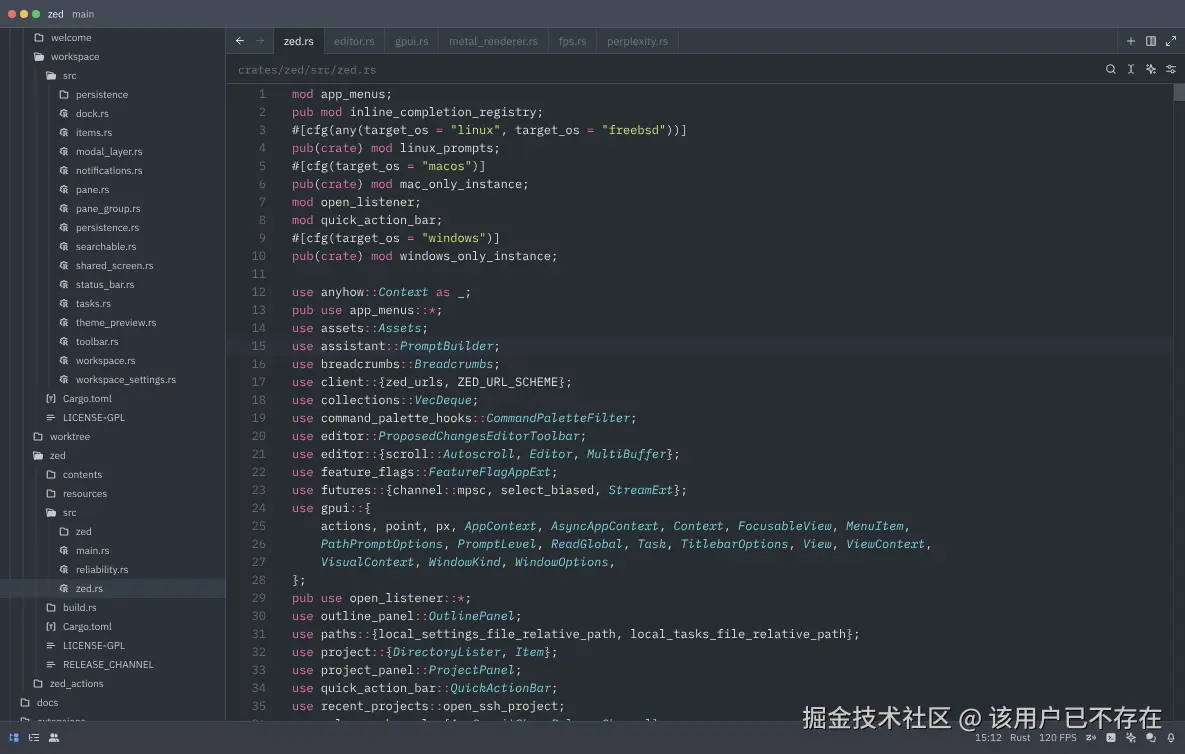
Task: Expand the zed_actions folder
Action: coord(113,684)
